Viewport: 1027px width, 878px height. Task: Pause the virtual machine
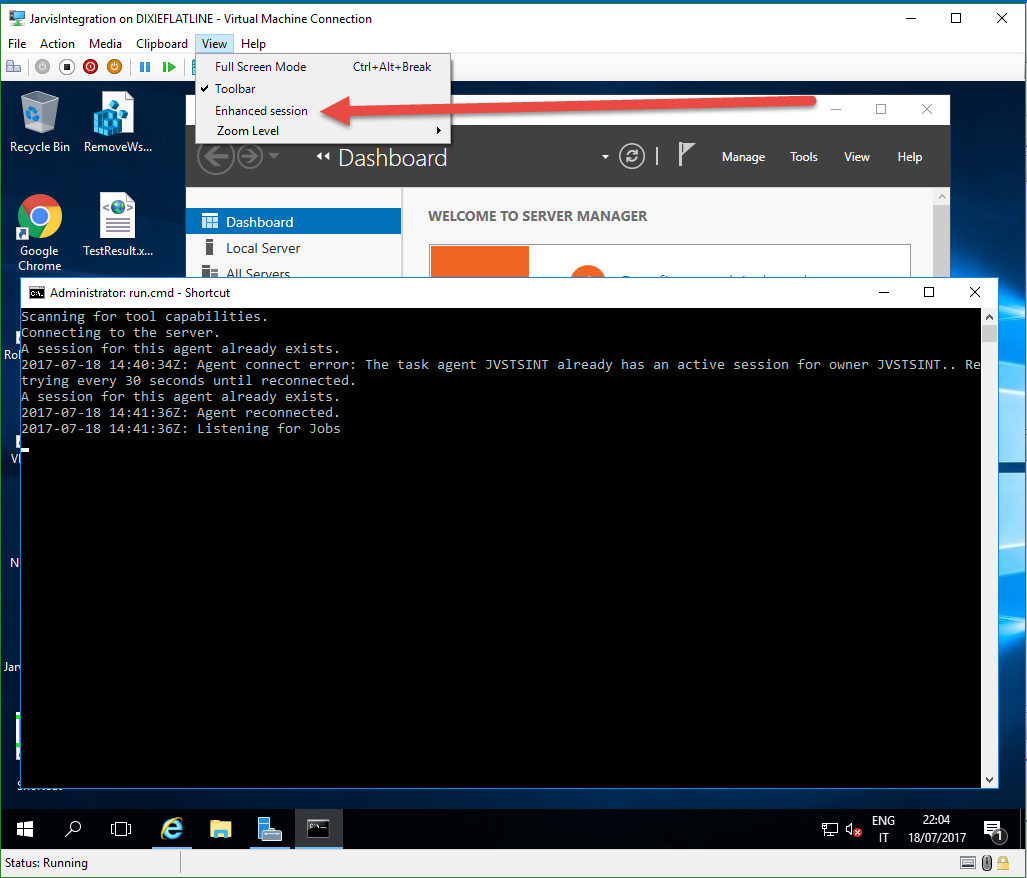tap(145, 67)
